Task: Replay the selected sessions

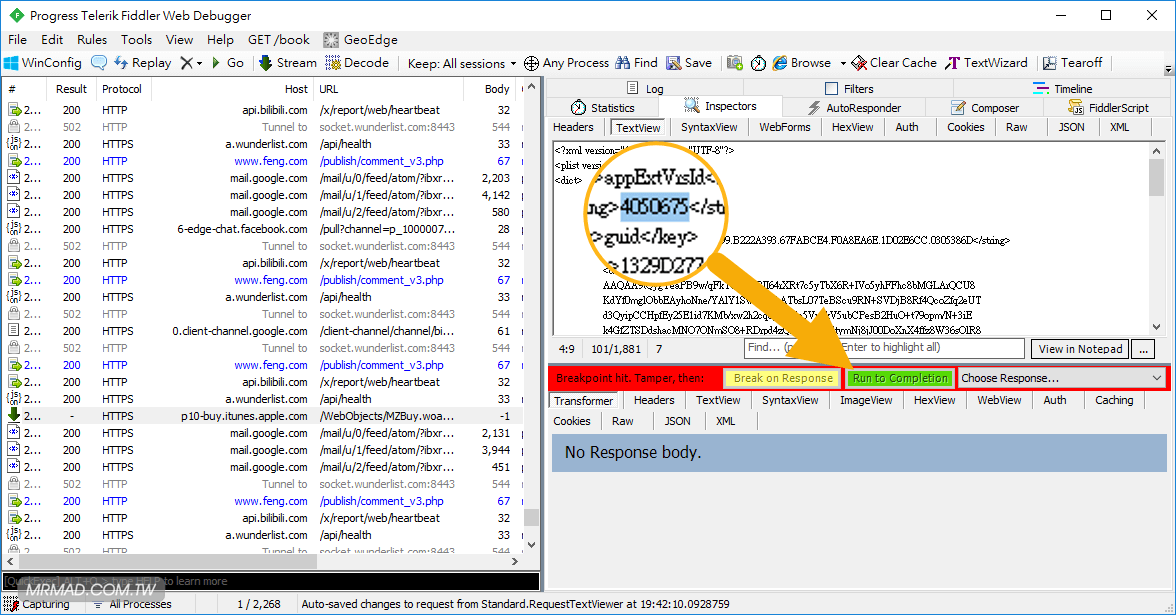Action: pos(142,63)
